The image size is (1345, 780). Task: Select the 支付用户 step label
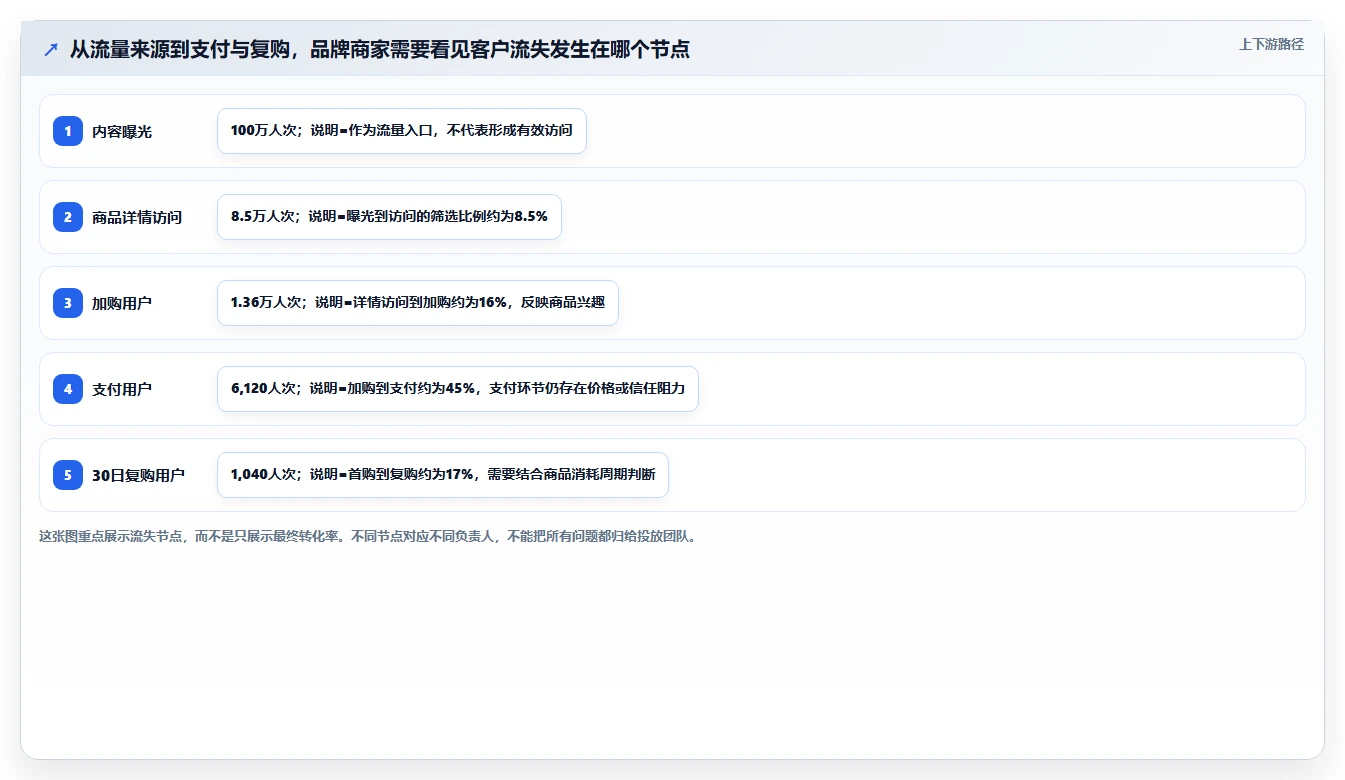(x=122, y=389)
